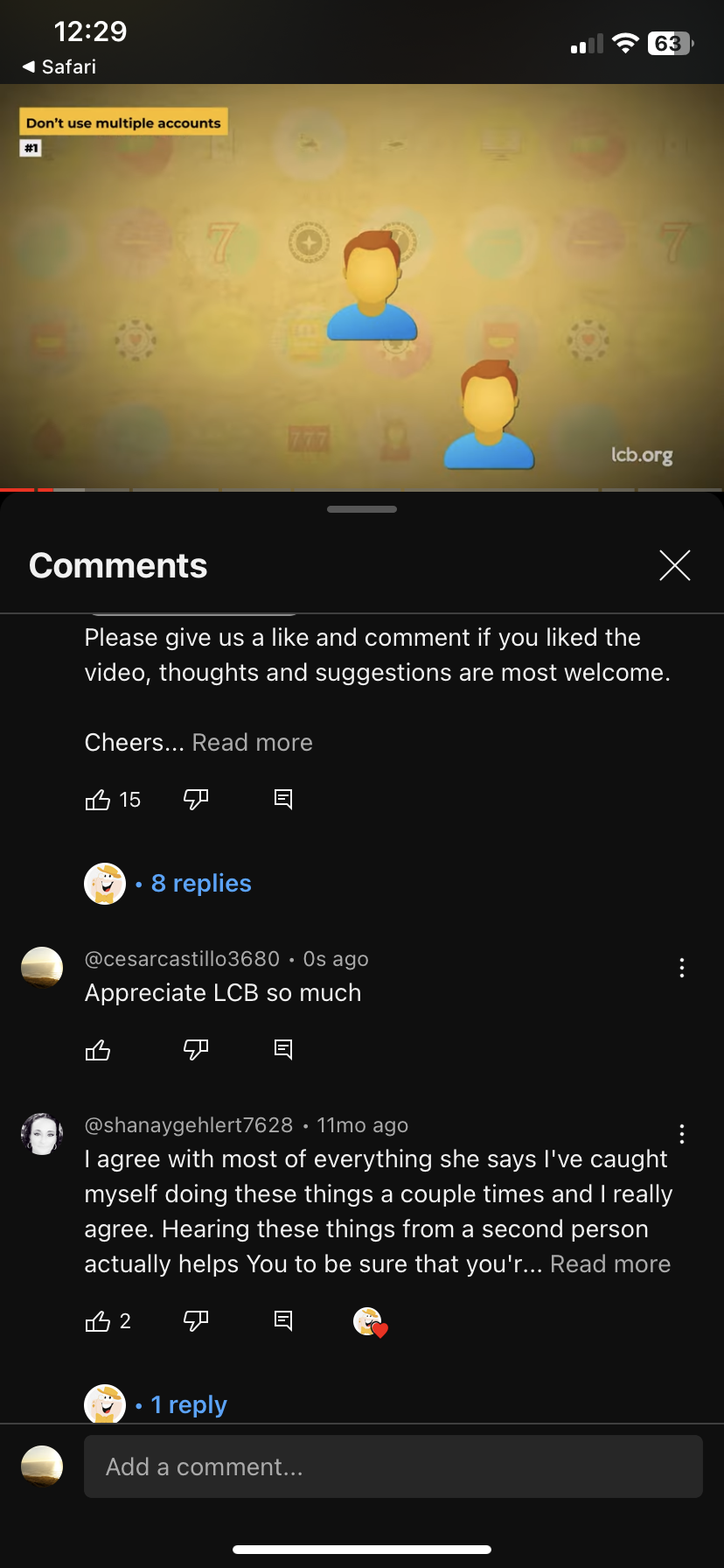Tap reply icon under cesarcastillo3680's comment
Viewport: 724px width, 1568px height.
283,1049
